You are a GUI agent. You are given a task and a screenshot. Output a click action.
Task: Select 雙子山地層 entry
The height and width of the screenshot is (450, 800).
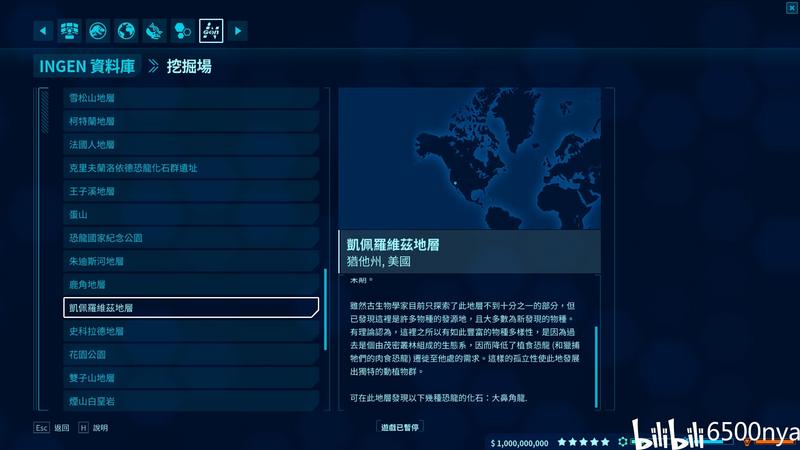[x=191, y=378]
